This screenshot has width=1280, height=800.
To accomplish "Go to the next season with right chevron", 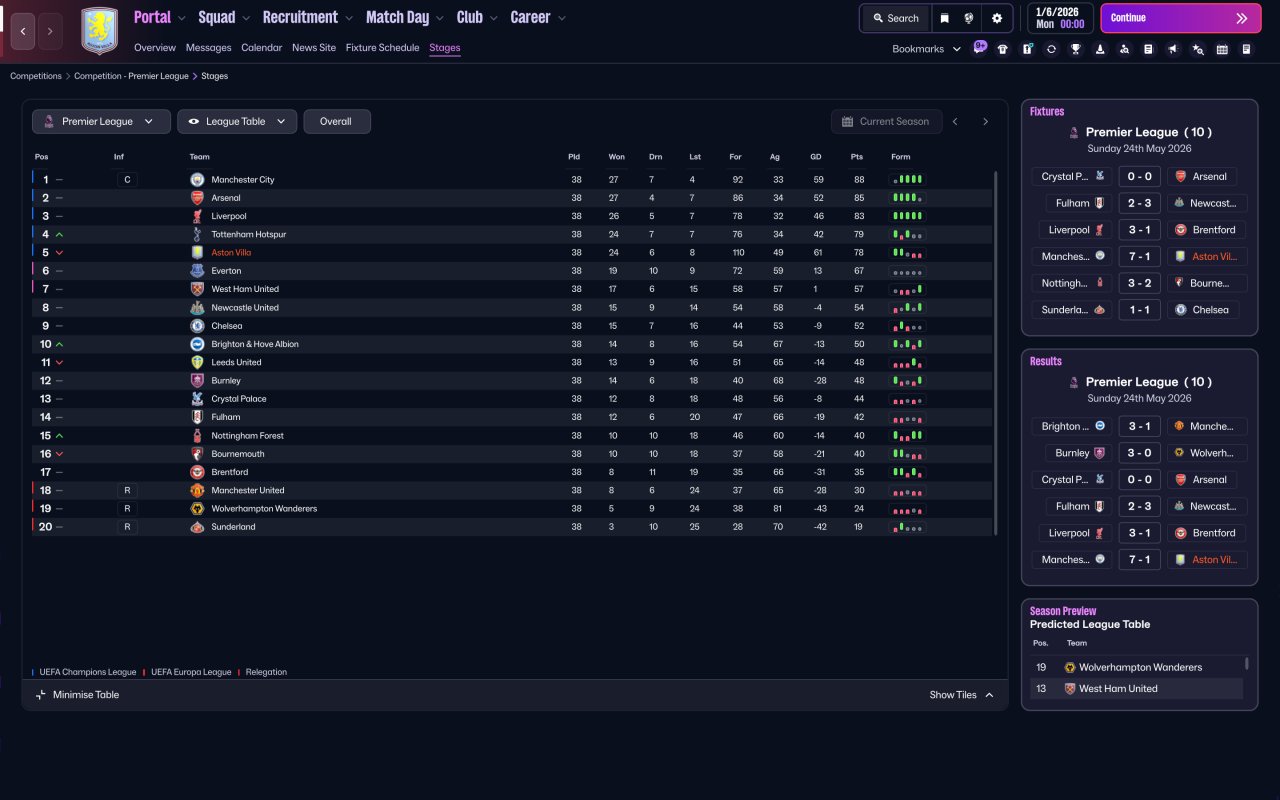I will pos(985,122).
